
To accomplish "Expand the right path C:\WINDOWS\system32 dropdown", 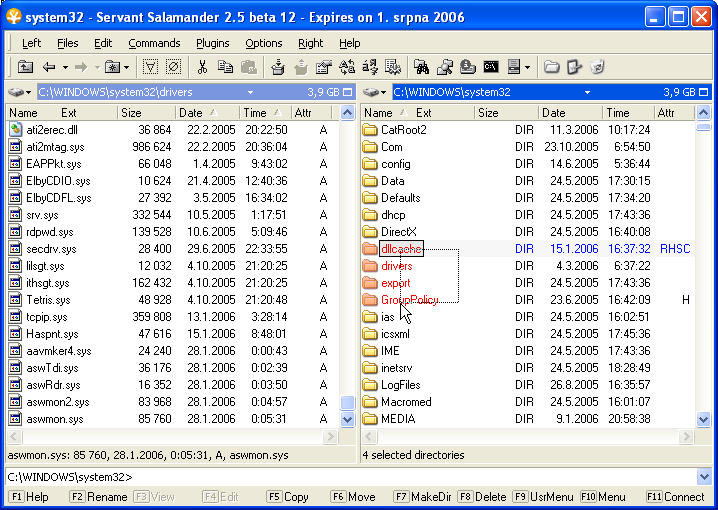I will tap(587, 92).
